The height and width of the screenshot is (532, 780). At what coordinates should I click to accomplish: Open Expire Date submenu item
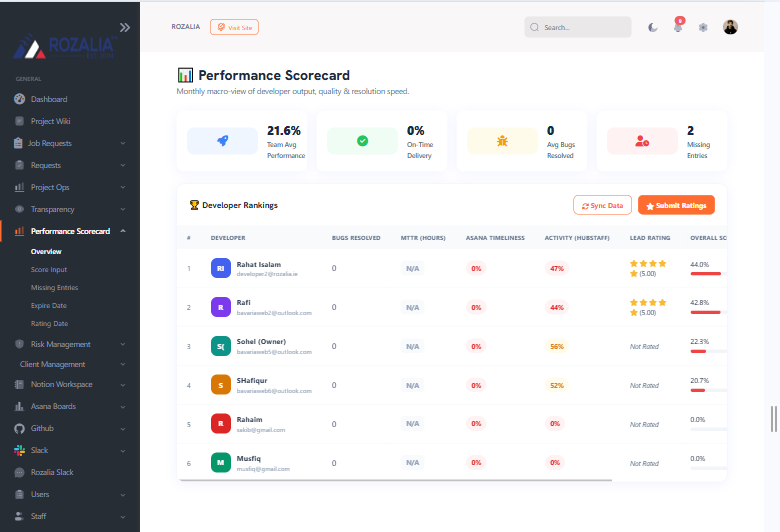click(x=49, y=305)
